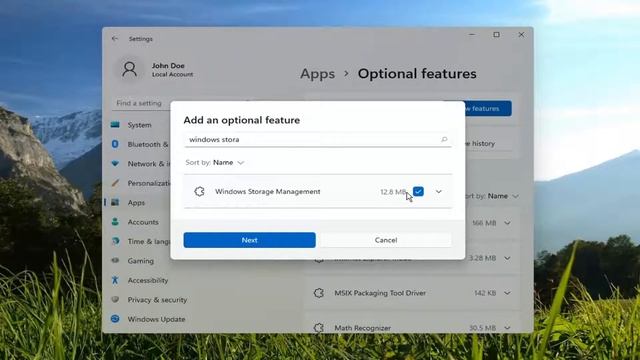Click the search magnifier icon in dialog
Image resolution: width=640 pixels, height=360 pixels.
[x=444, y=140]
